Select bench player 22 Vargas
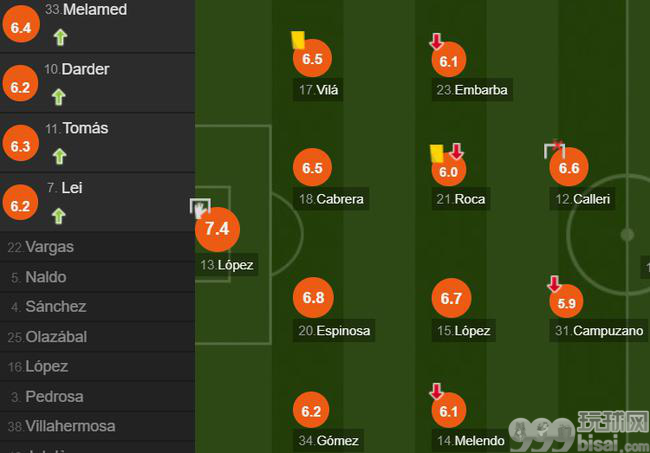 (97, 247)
